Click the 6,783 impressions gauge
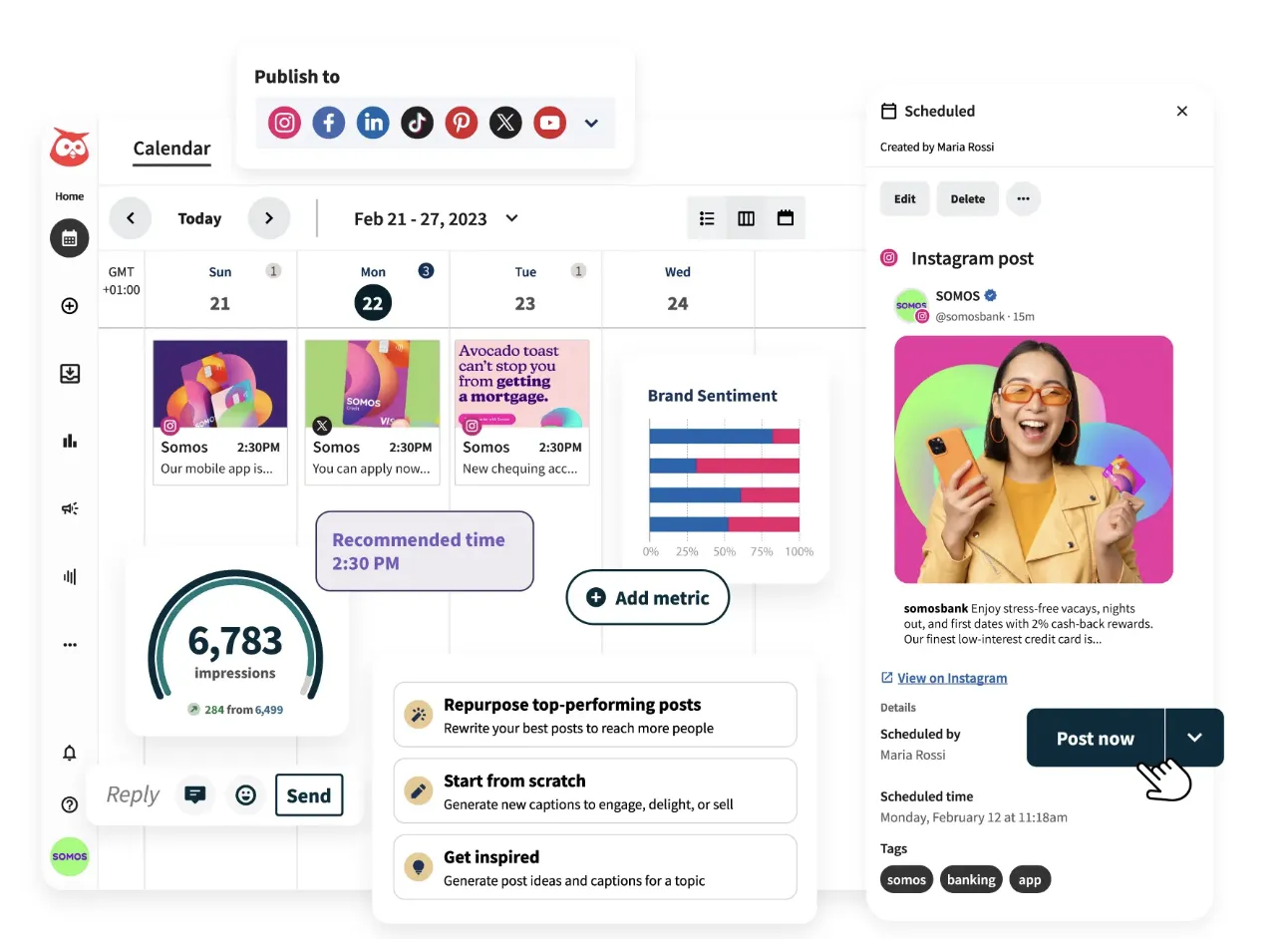 click(235, 639)
